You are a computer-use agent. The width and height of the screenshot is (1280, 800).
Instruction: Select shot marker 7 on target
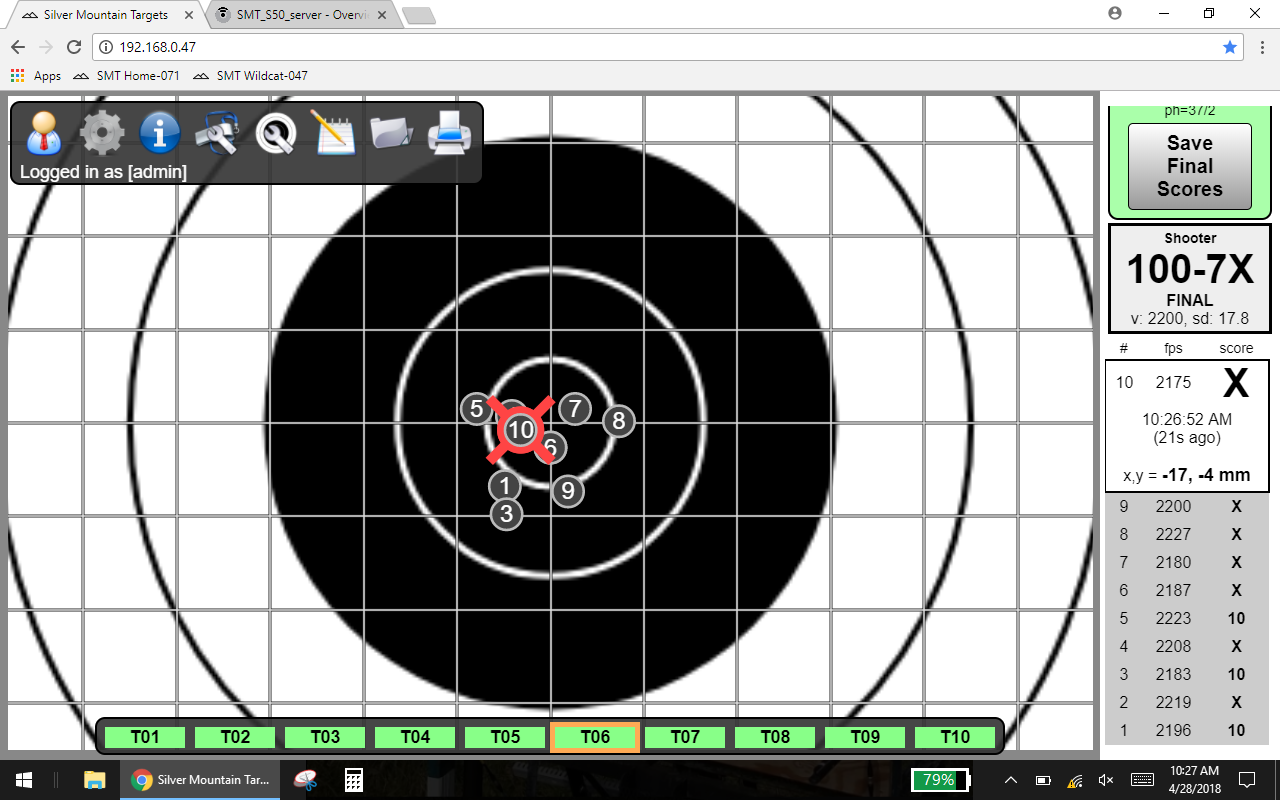(x=575, y=408)
